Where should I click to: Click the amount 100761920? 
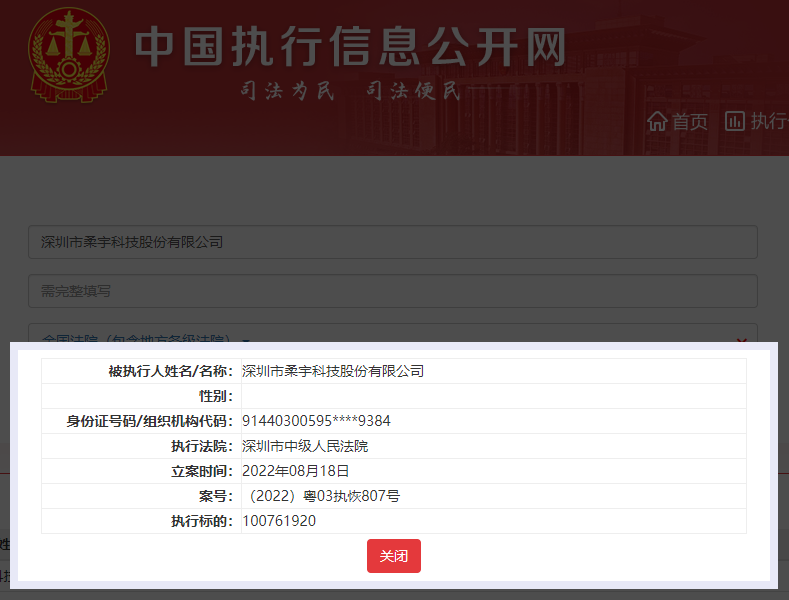coord(279,521)
